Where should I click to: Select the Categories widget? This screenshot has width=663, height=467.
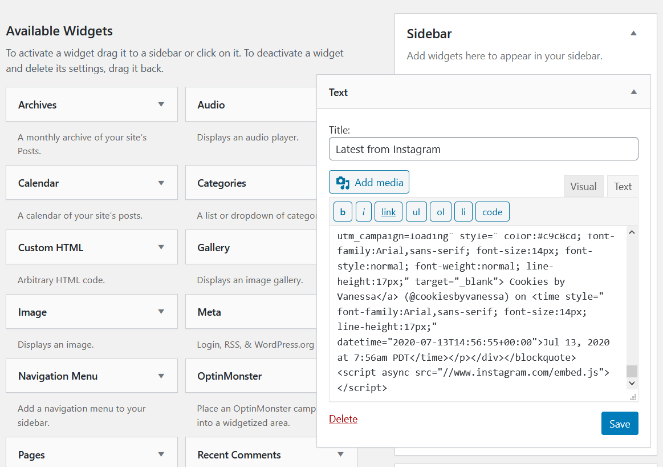coord(251,183)
